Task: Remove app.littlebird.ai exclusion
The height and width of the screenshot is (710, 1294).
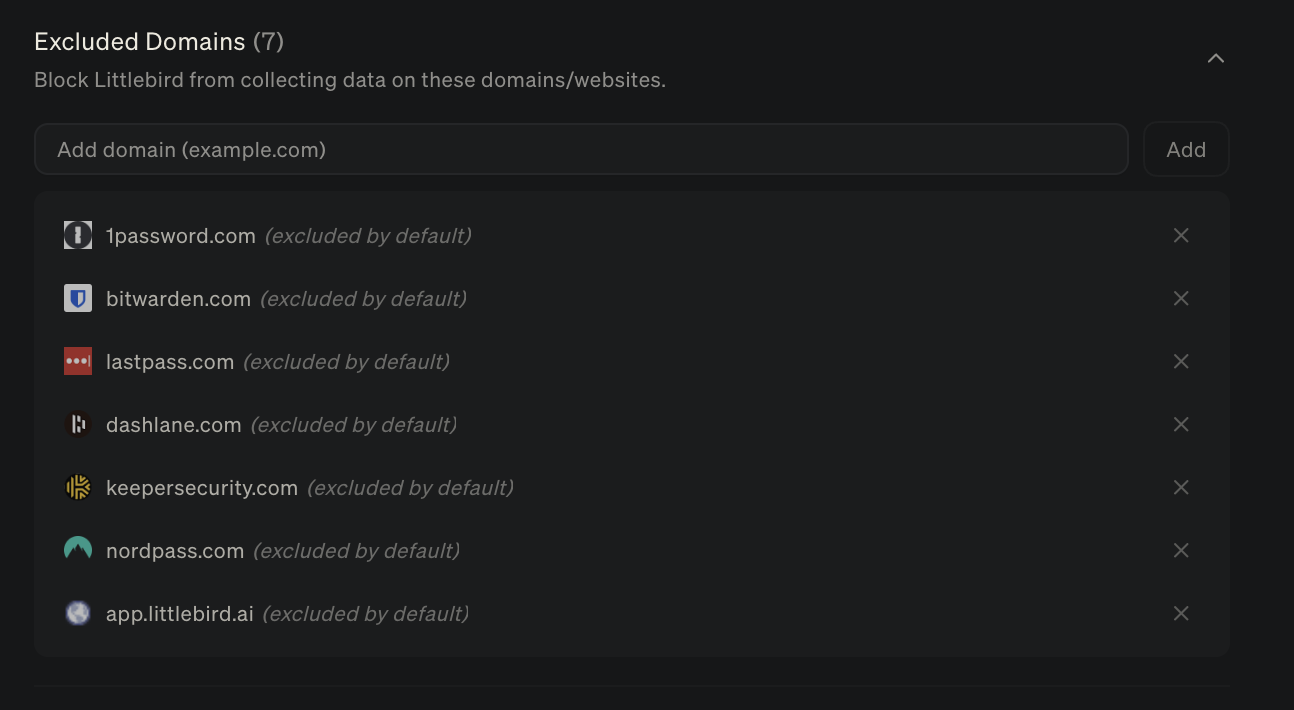Action: pyautogui.click(x=1181, y=613)
